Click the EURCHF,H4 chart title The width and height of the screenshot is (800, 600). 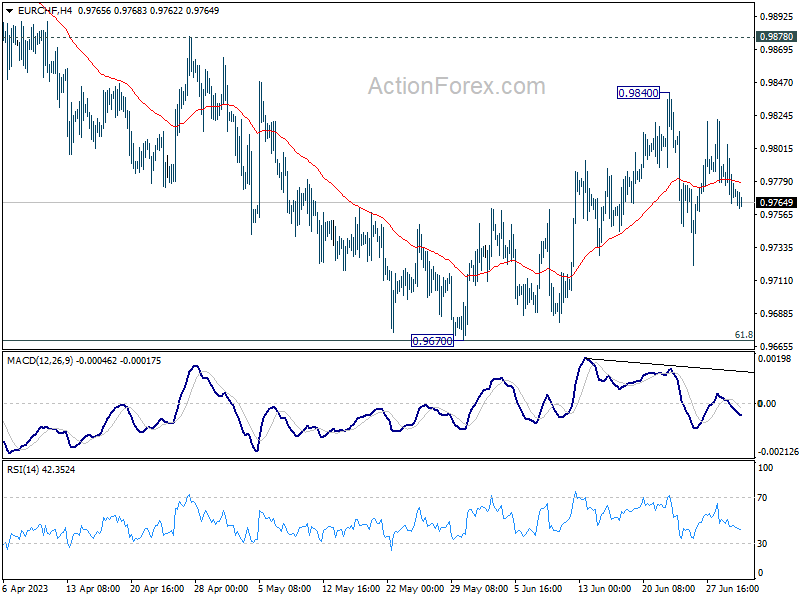click(x=45, y=10)
